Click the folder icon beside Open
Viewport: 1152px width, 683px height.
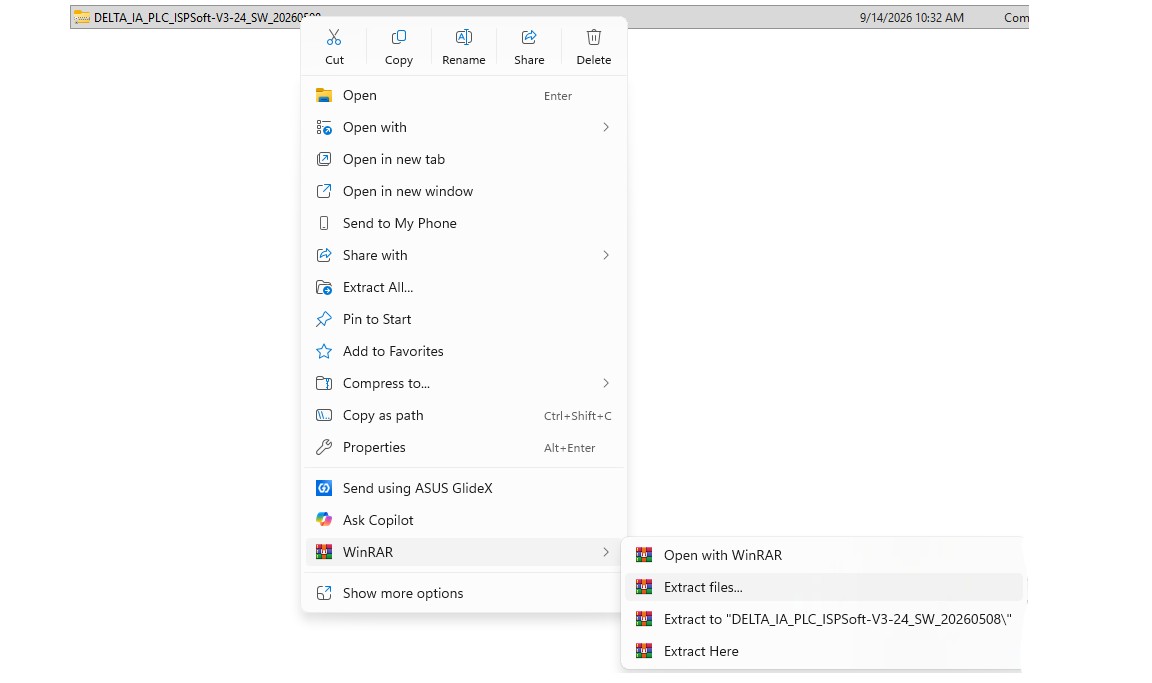pos(323,95)
